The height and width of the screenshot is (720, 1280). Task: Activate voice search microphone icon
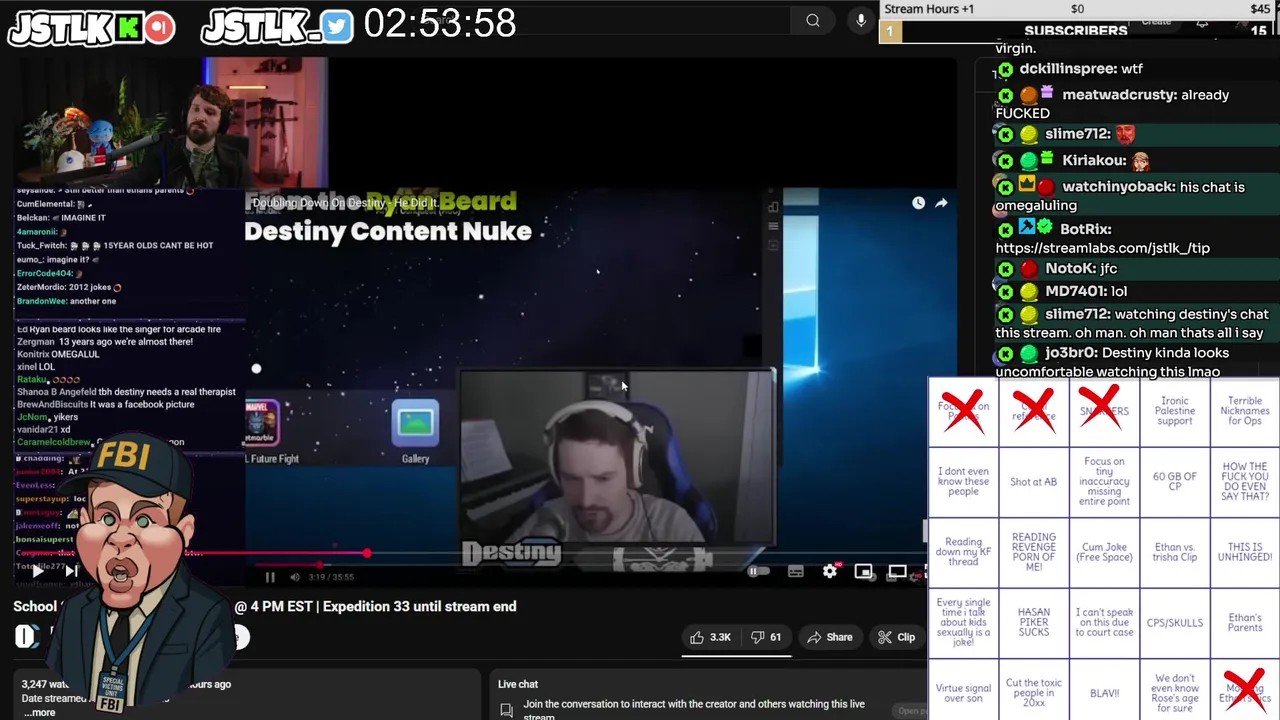[x=861, y=20]
